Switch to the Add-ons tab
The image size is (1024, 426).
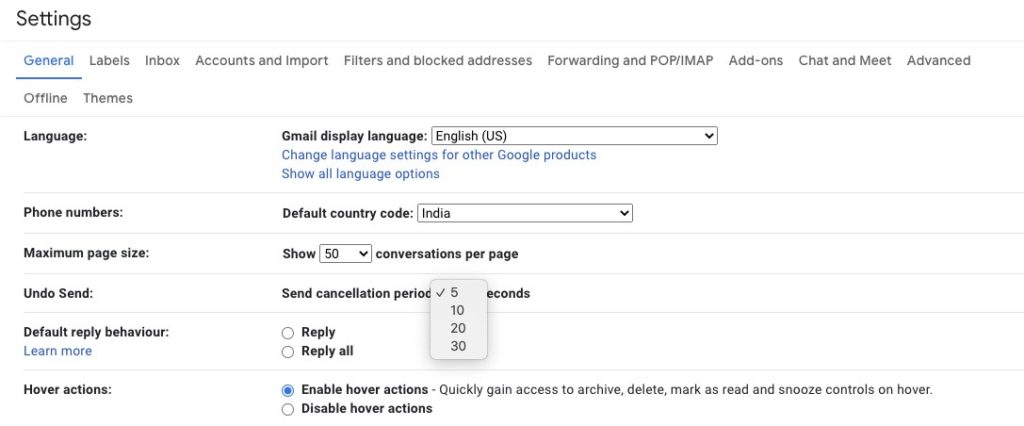pyautogui.click(x=756, y=61)
